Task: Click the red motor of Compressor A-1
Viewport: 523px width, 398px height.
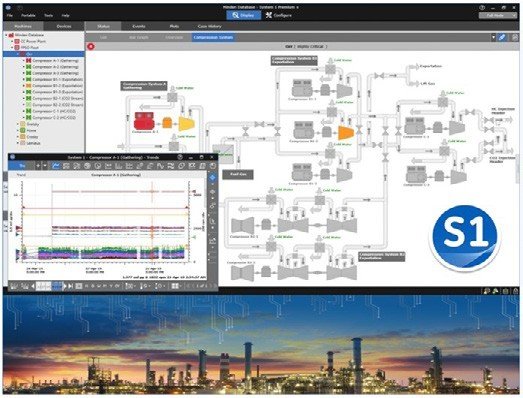Action: click(x=144, y=121)
